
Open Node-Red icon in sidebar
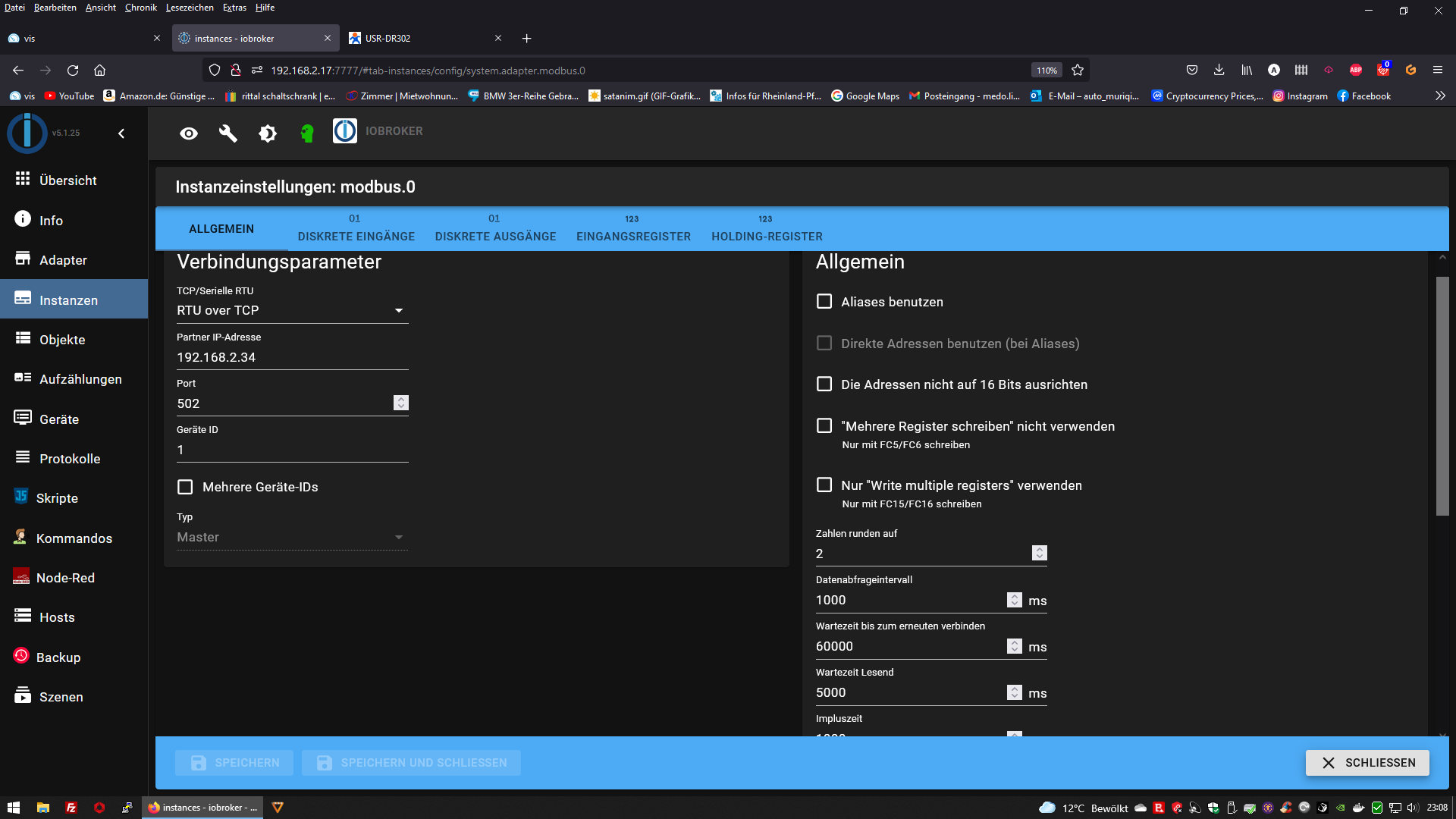(21, 576)
